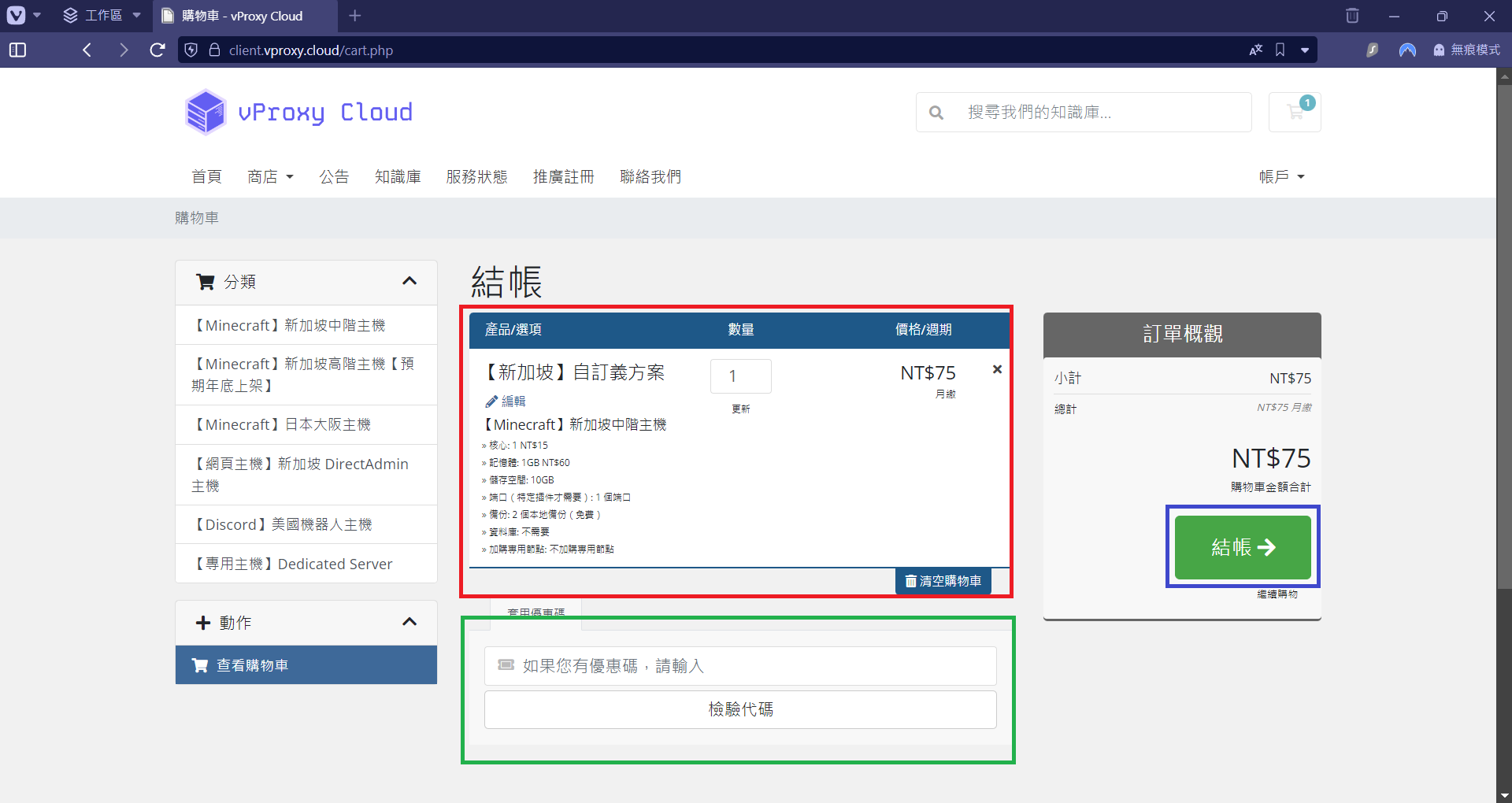The image size is (1512, 803).
Task: Collapse the 分類 categories panel
Action: 409,281
